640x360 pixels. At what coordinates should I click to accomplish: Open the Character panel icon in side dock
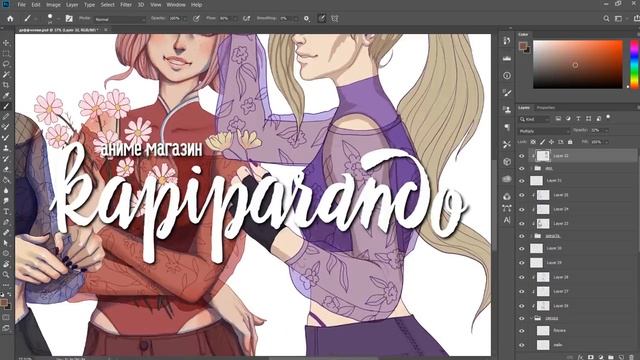point(507,220)
